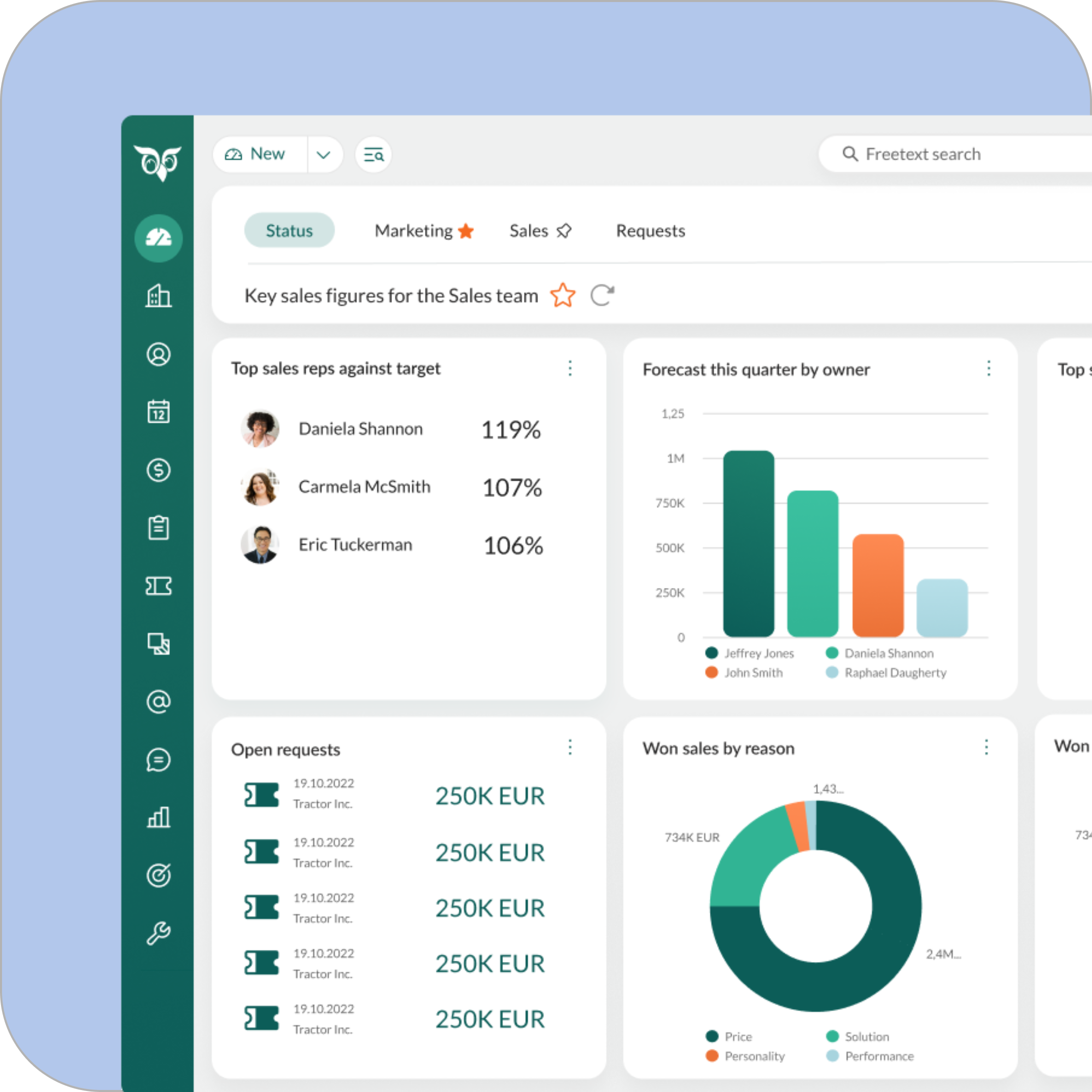Click the Solution legend entry
1092x1092 pixels.
pyautogui.click(x=857, y=1036)
